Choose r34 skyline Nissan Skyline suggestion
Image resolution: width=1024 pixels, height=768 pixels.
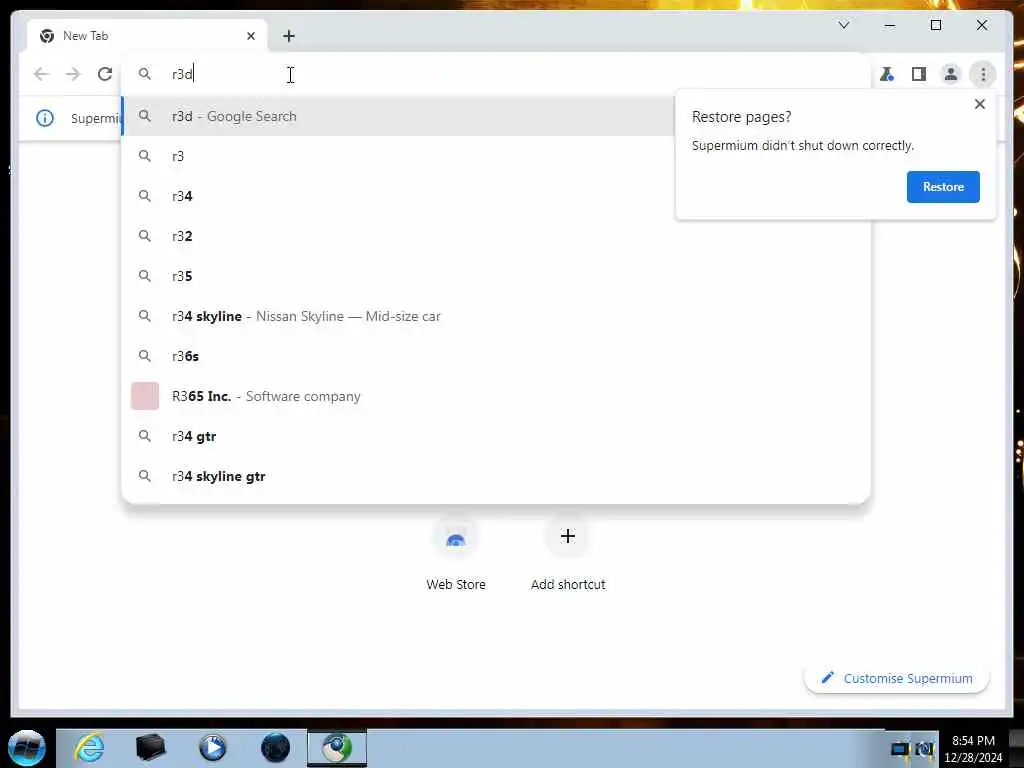496,316
